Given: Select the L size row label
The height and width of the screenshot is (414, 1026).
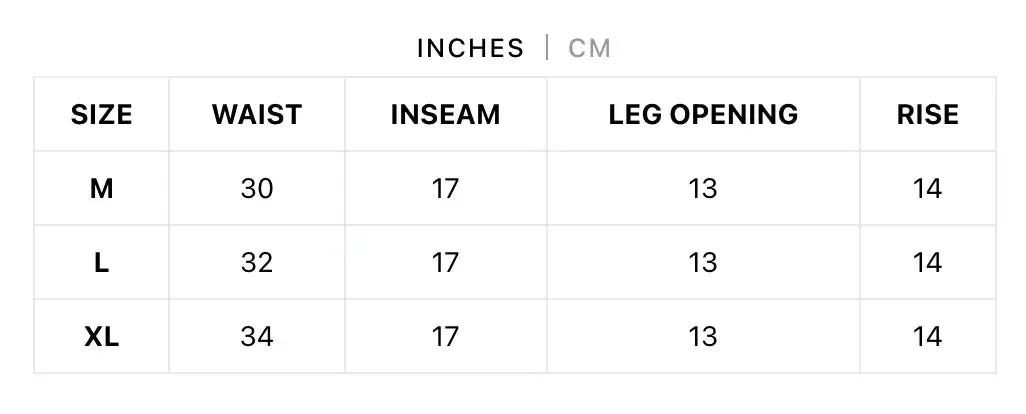Looking at the screenshot, I should (x=101, y=263).
